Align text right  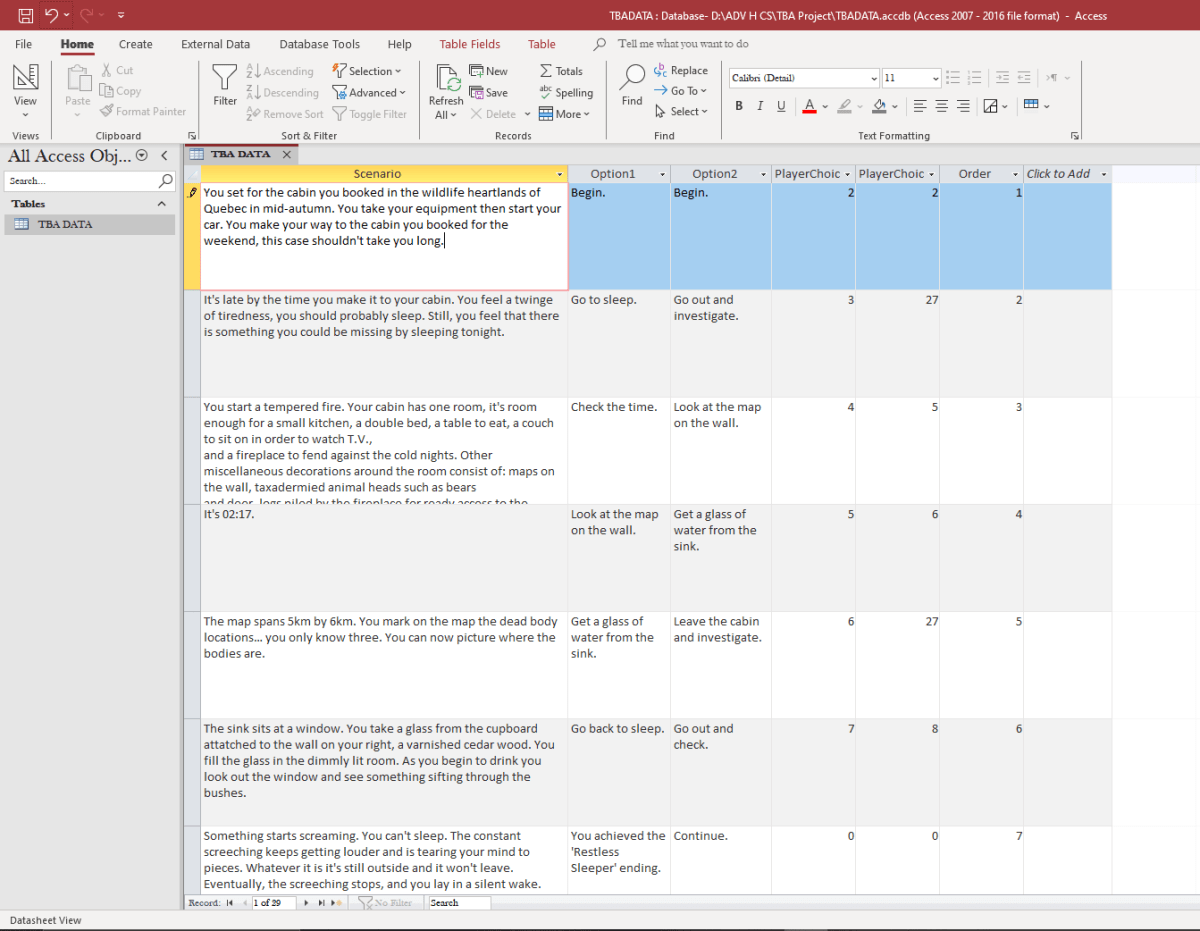tap(963, 106)
